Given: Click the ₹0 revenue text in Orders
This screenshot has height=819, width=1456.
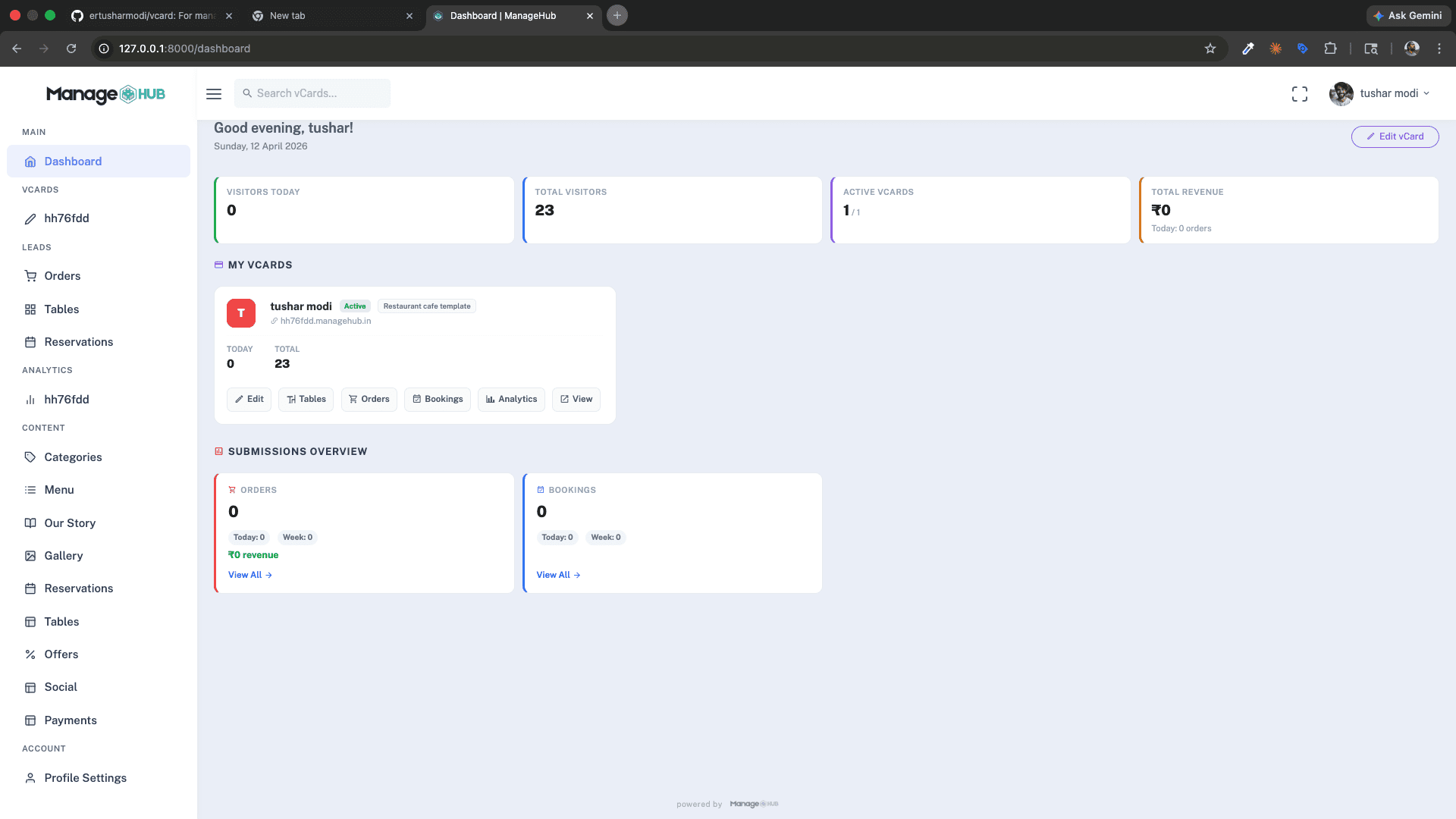Looking at the screenshot, I should tap(253, 555).
